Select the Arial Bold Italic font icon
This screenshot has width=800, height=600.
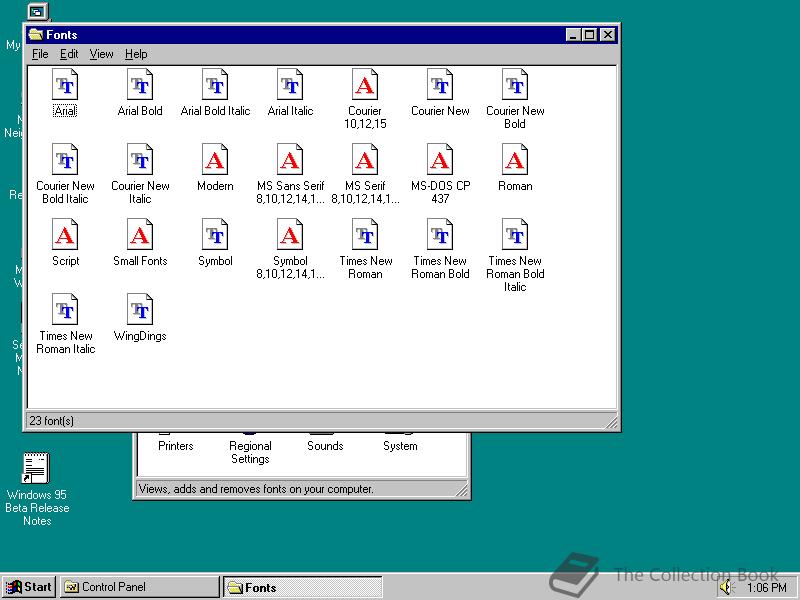[x=215, y=85]
